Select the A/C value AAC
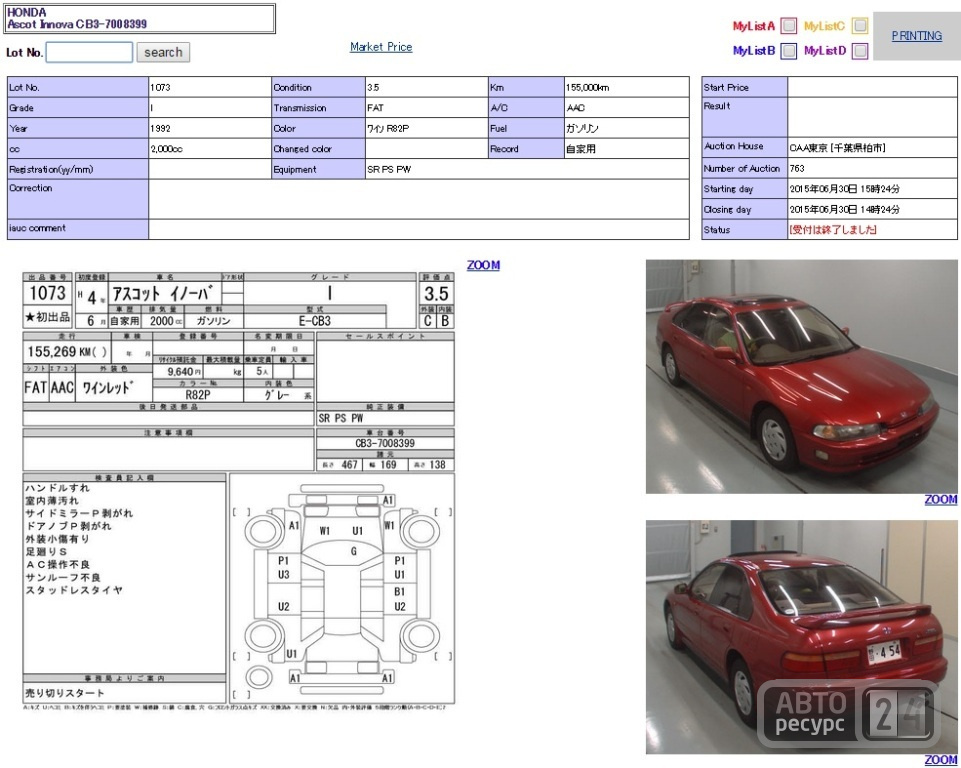Viewport: 961px width, 768px height. point(575,107)
